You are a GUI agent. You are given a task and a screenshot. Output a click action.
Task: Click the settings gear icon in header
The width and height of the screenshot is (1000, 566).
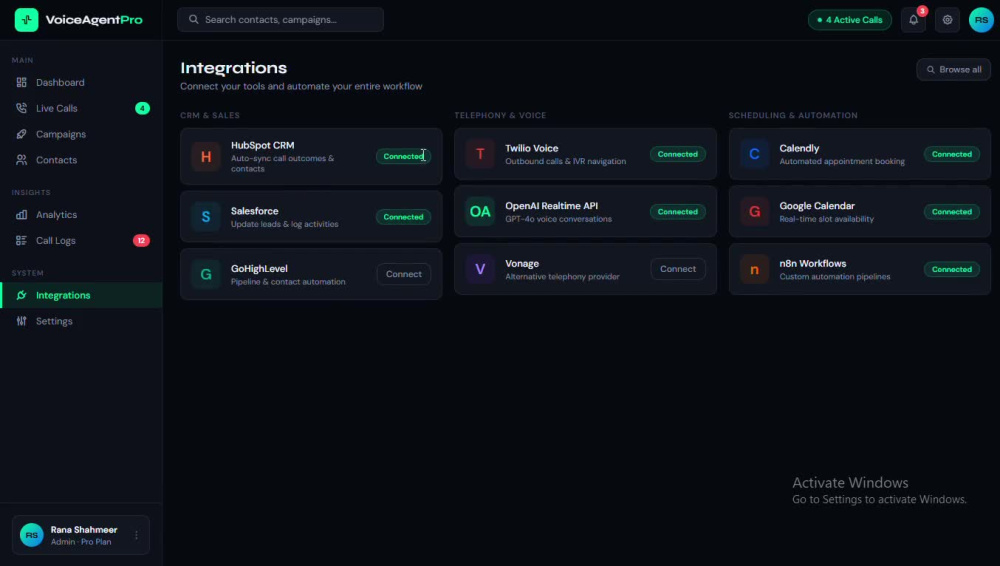click(x=948, y=20)
